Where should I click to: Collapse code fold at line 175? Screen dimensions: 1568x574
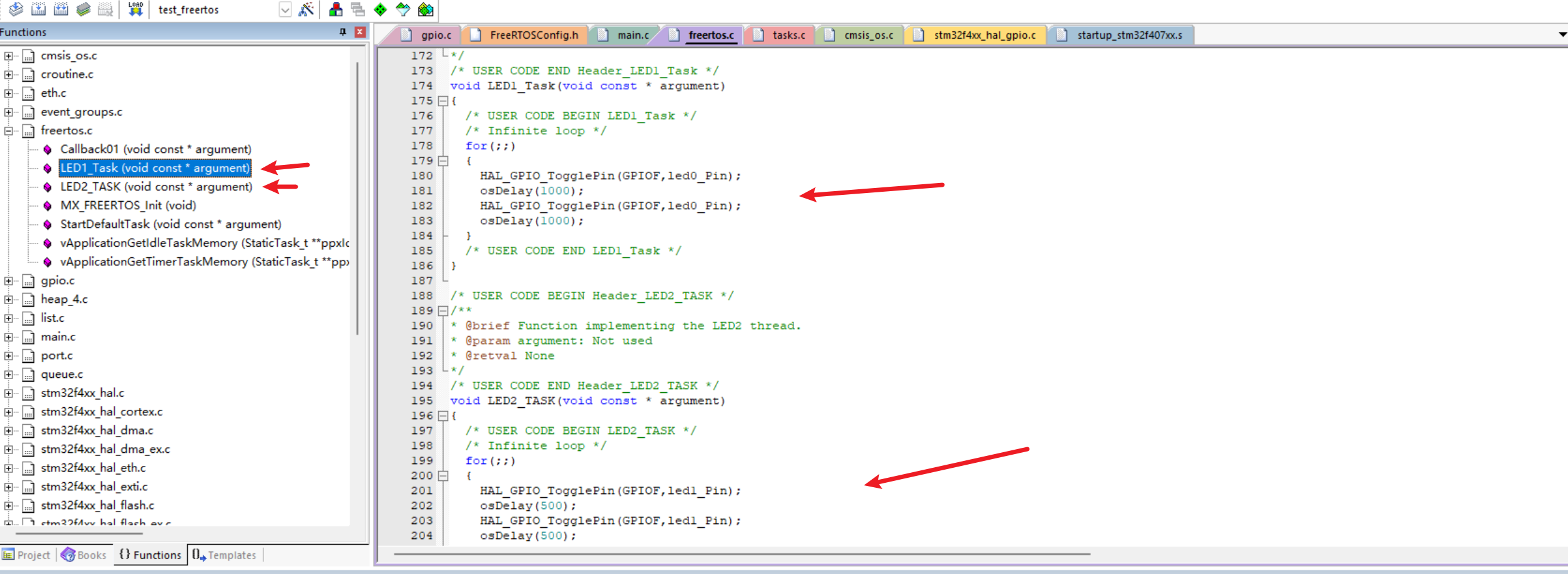(x=443, y=101)
